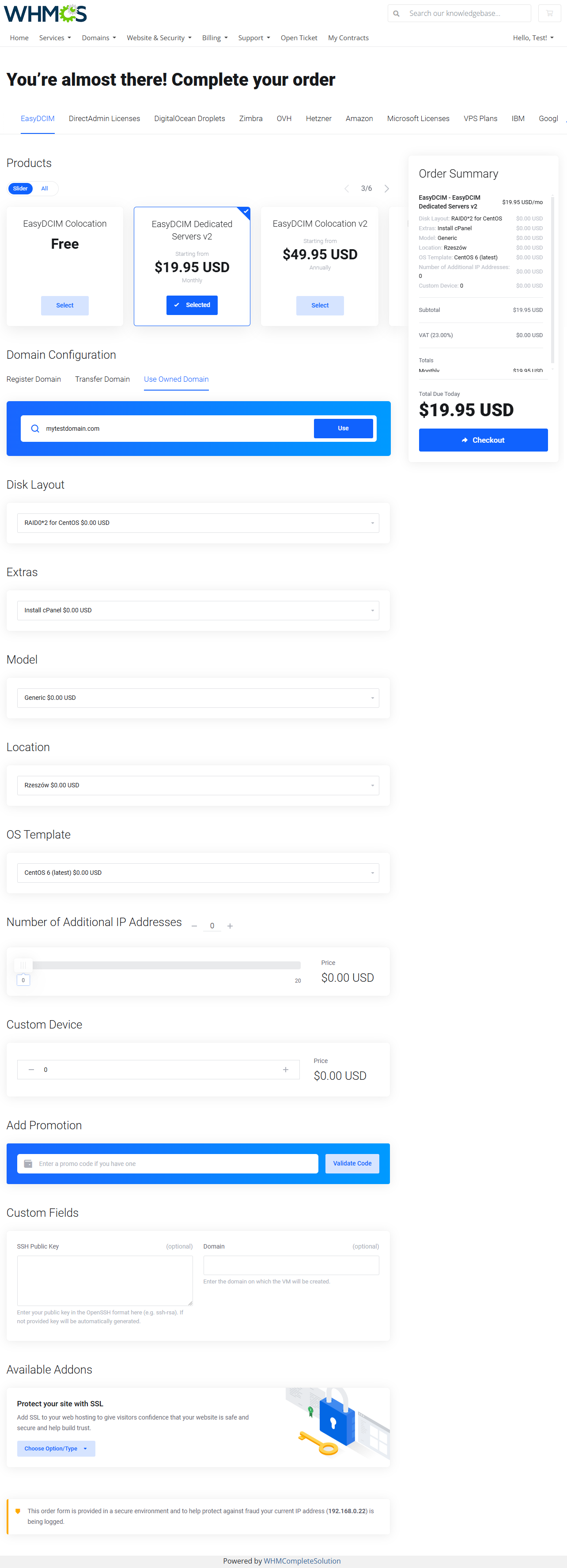
Task: Switch products view to All
Action: (45, 189)
